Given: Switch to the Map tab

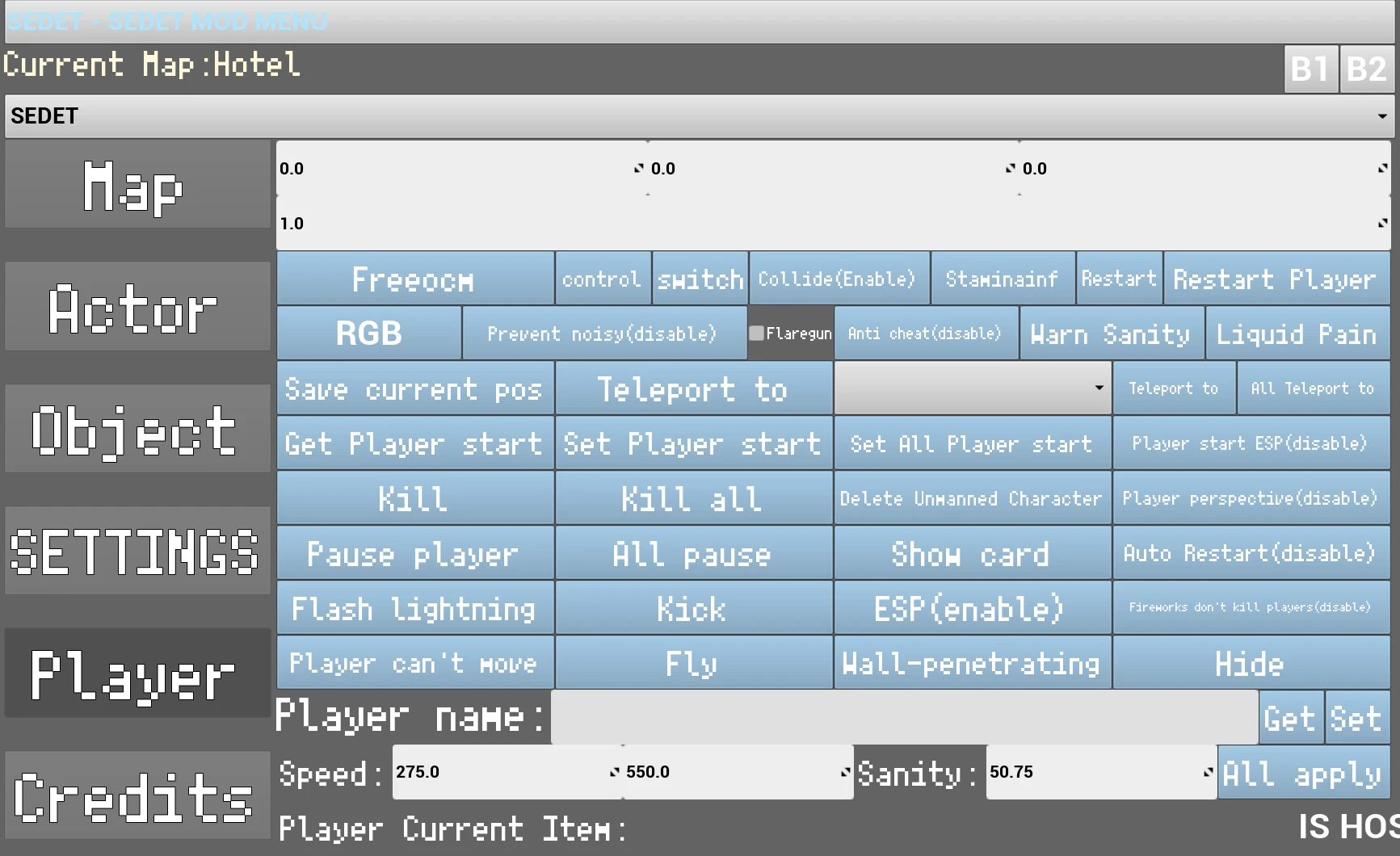Looking at the screenshot, I should coord(137,185).
